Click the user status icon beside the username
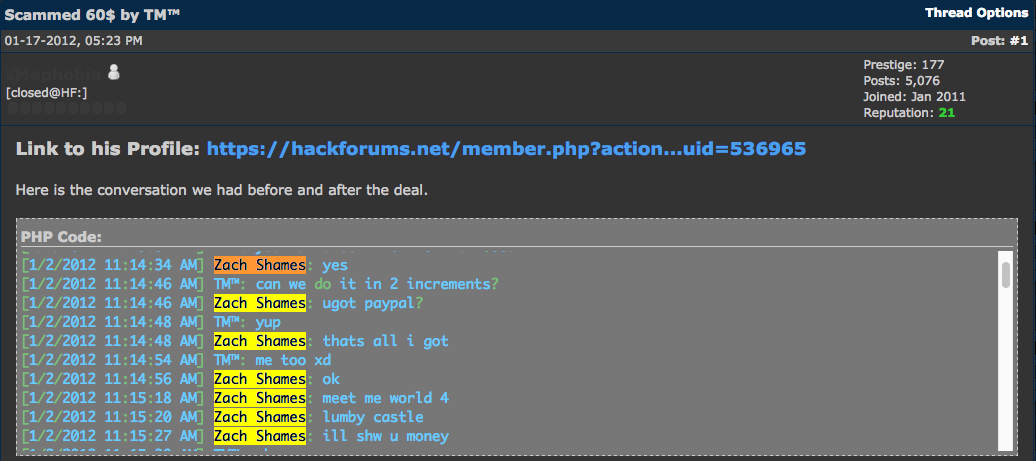 113,72
